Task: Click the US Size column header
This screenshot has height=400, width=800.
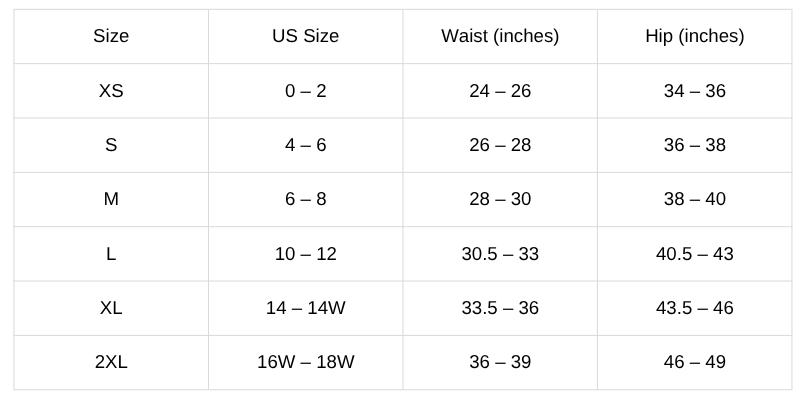Action: (306, 36)
